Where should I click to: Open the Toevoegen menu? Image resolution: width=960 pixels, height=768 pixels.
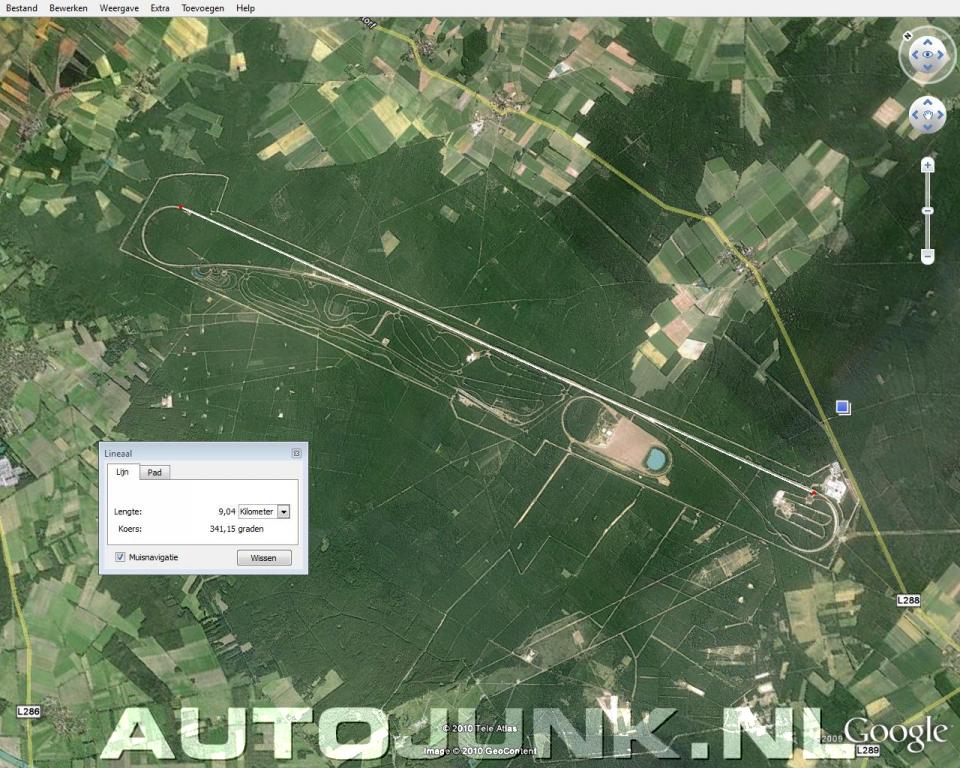[203, 8]
